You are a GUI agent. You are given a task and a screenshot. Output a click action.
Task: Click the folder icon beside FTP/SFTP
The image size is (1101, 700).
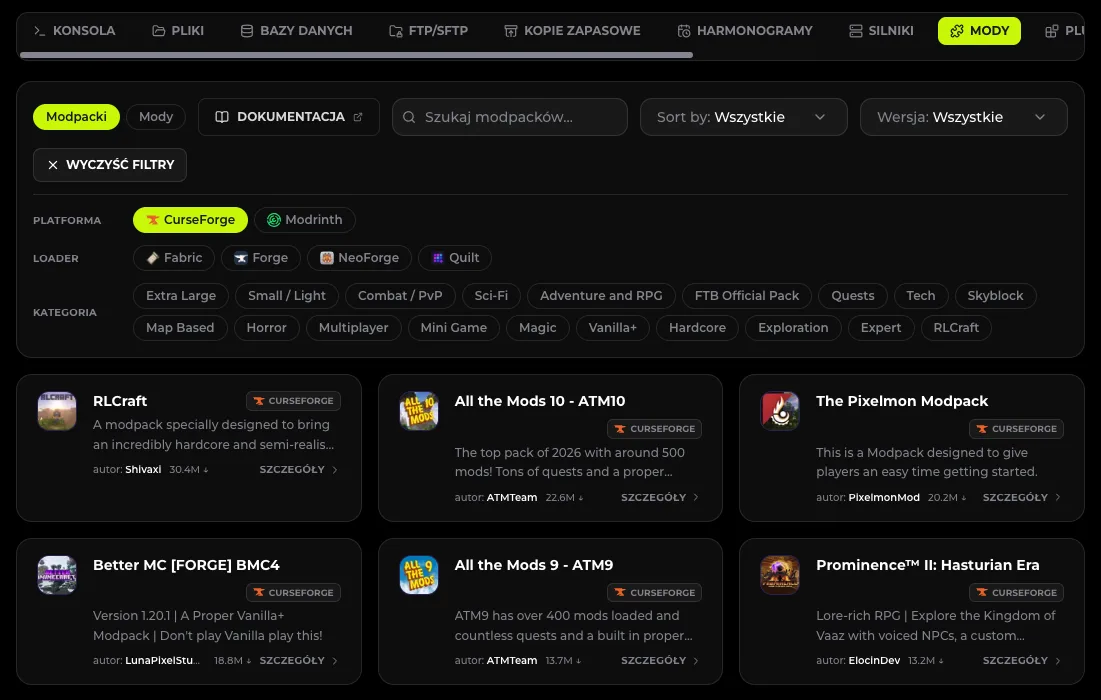[395, 31]
